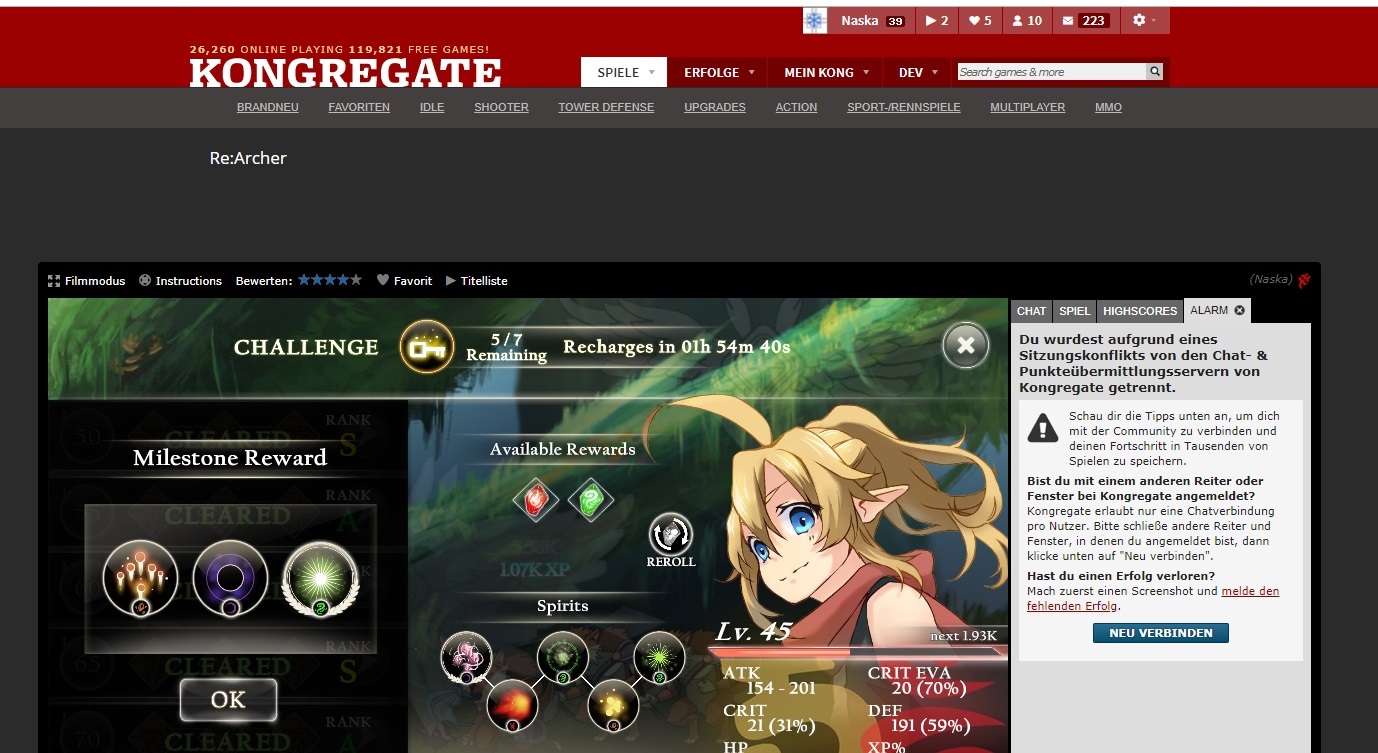Open the Naska user avatar
Image resolution: width=1378 pixels, height=753 pixels.
click(815, 20)
